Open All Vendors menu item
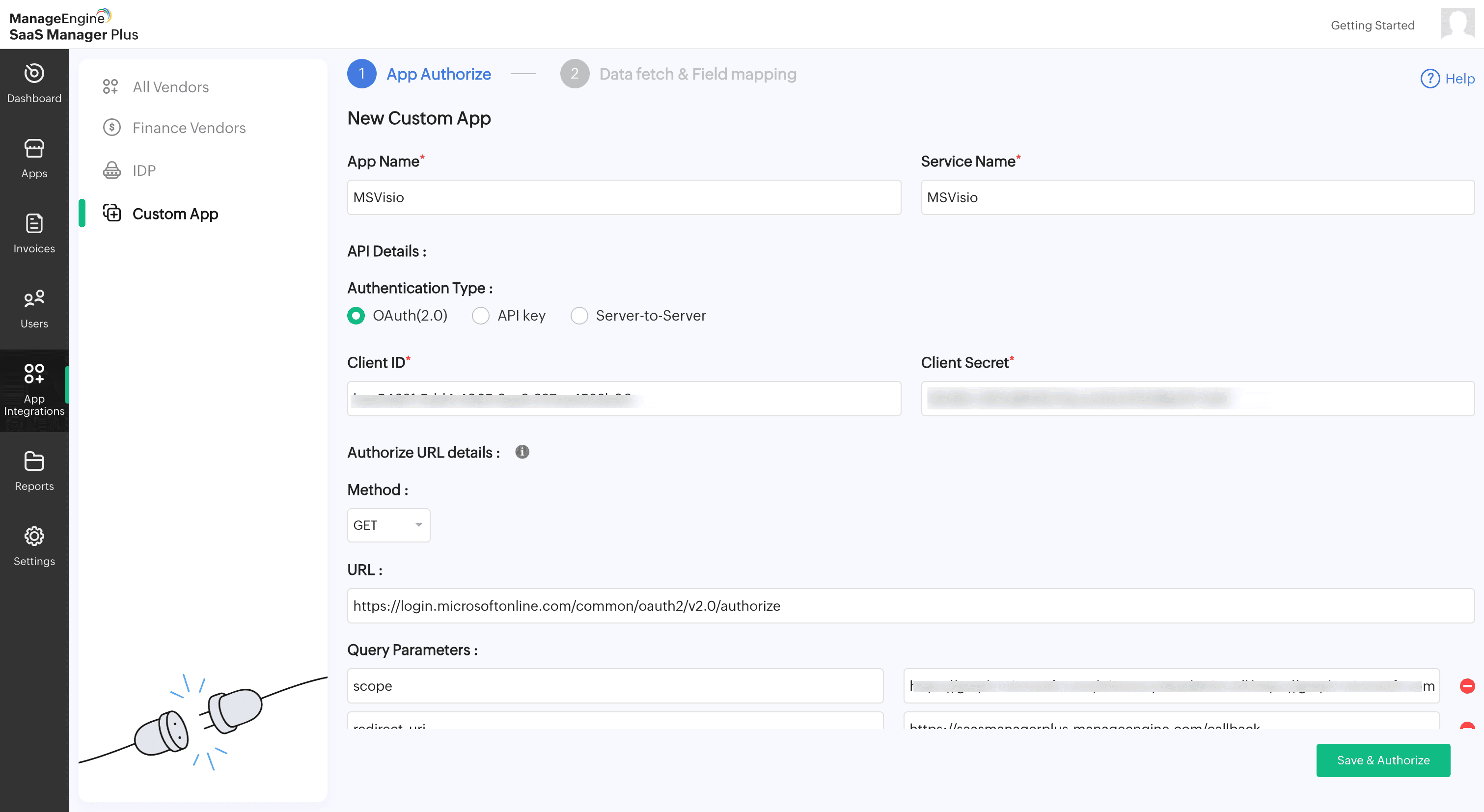 click(170, 87)
